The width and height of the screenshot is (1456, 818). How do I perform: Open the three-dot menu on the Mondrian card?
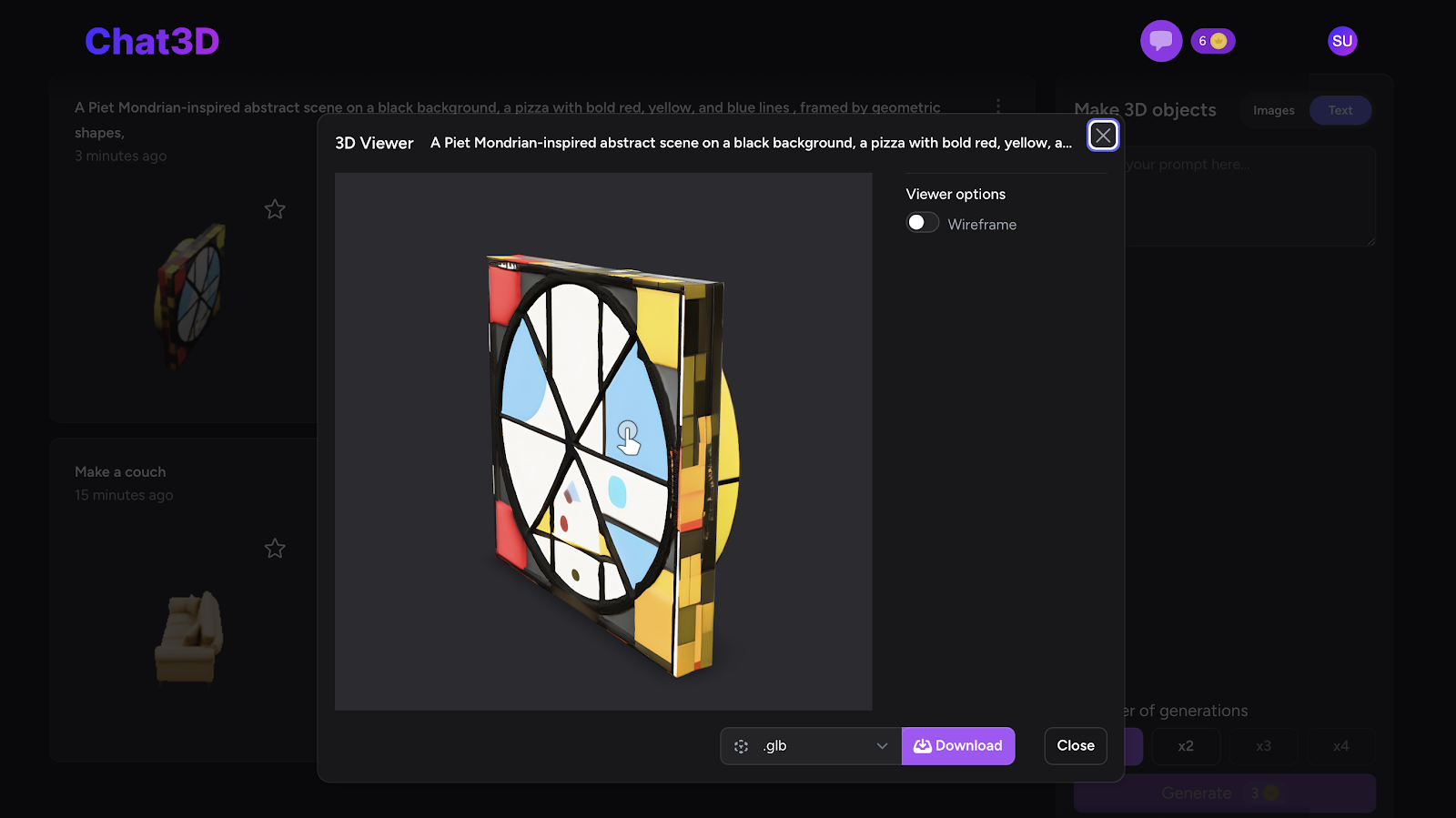[998, 106]
